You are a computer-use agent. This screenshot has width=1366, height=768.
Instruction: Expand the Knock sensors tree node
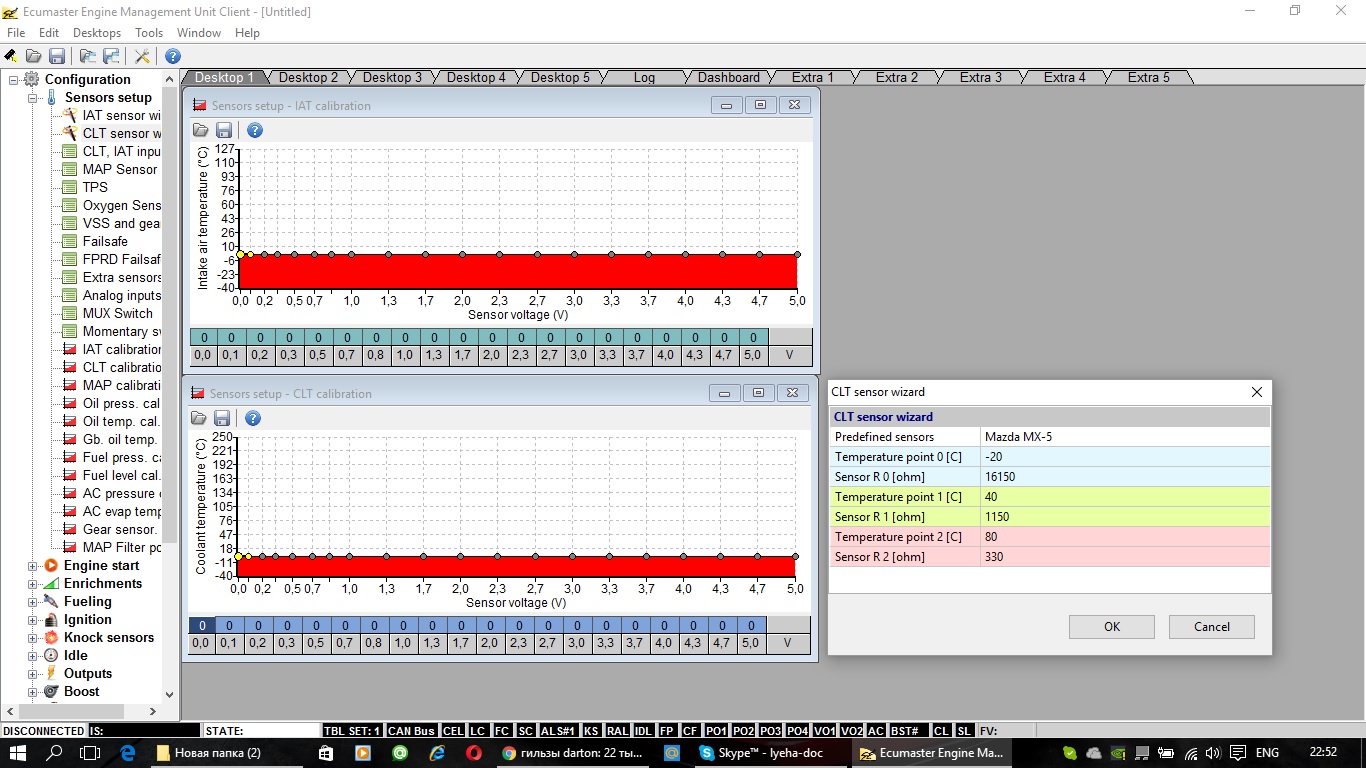click(33, 638)
